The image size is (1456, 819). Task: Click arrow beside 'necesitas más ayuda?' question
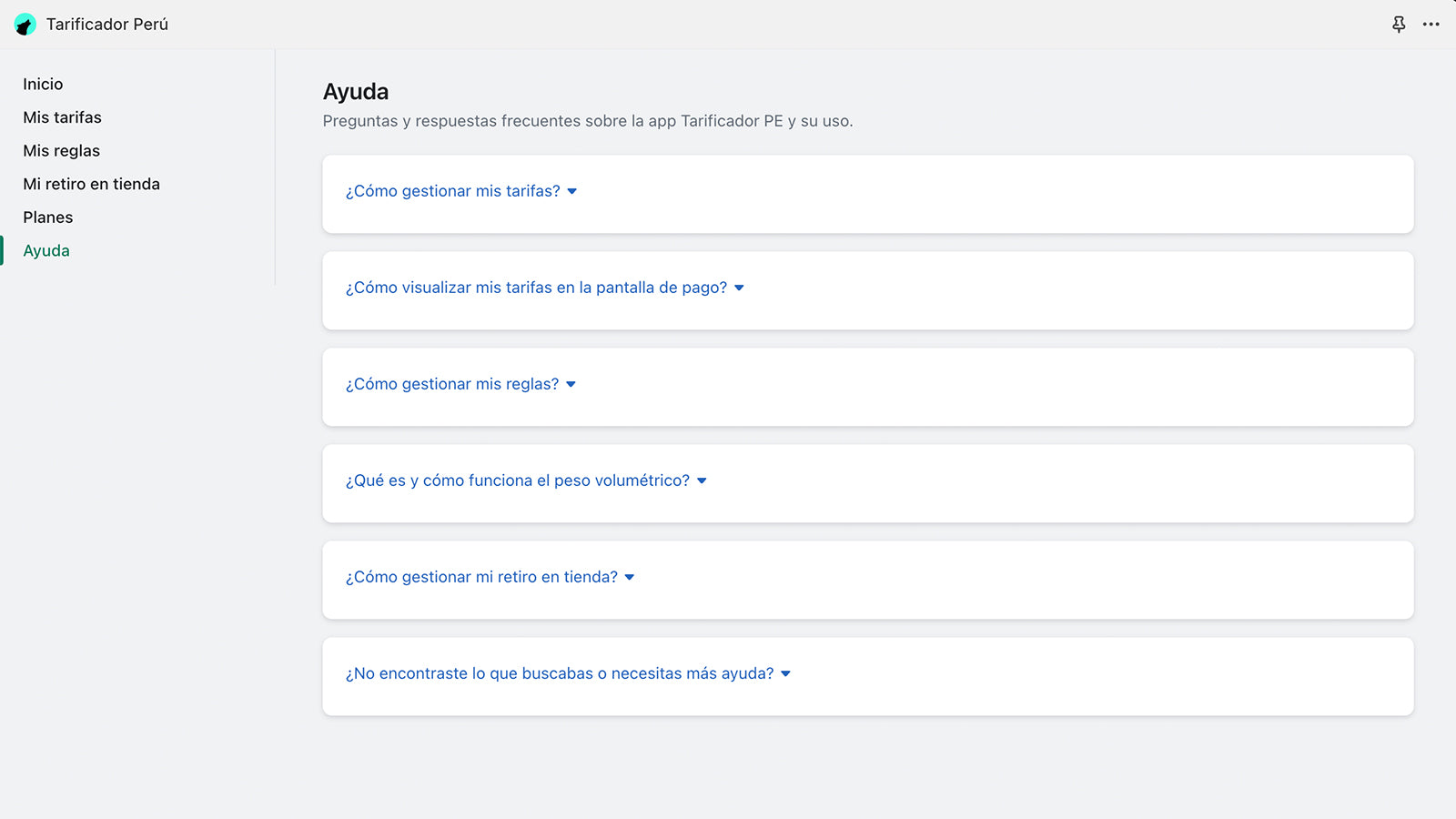tap(786, 673)
